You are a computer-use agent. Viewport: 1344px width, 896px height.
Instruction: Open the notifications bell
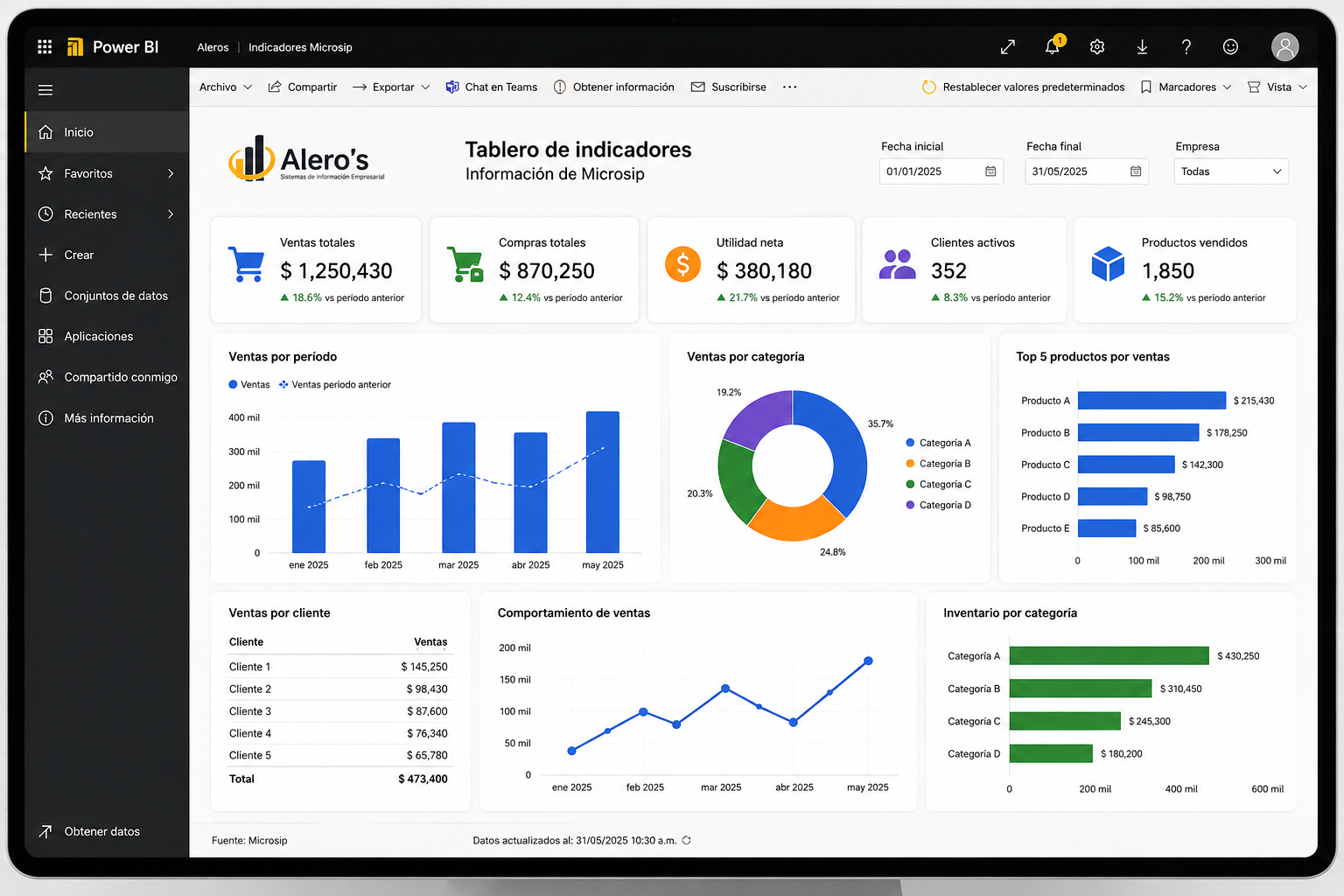click(x=1053, y=46)
